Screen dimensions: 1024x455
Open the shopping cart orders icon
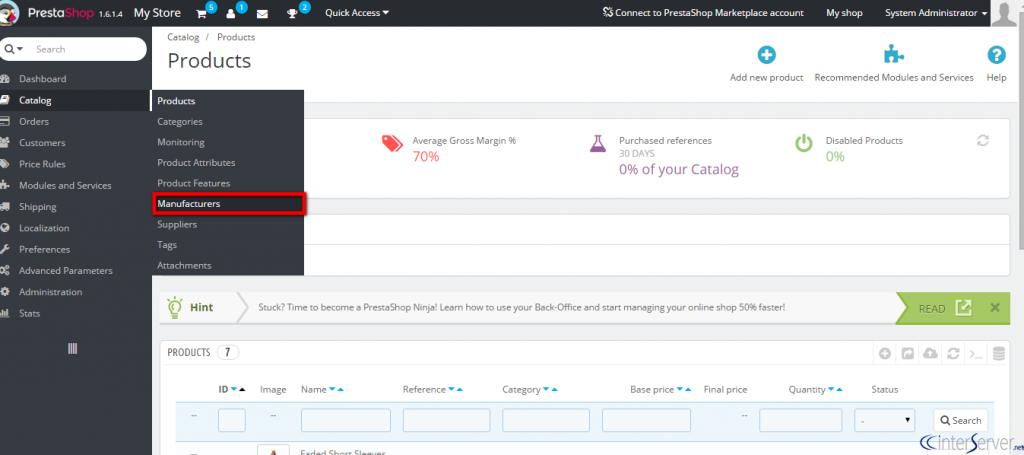coord(202,13)
